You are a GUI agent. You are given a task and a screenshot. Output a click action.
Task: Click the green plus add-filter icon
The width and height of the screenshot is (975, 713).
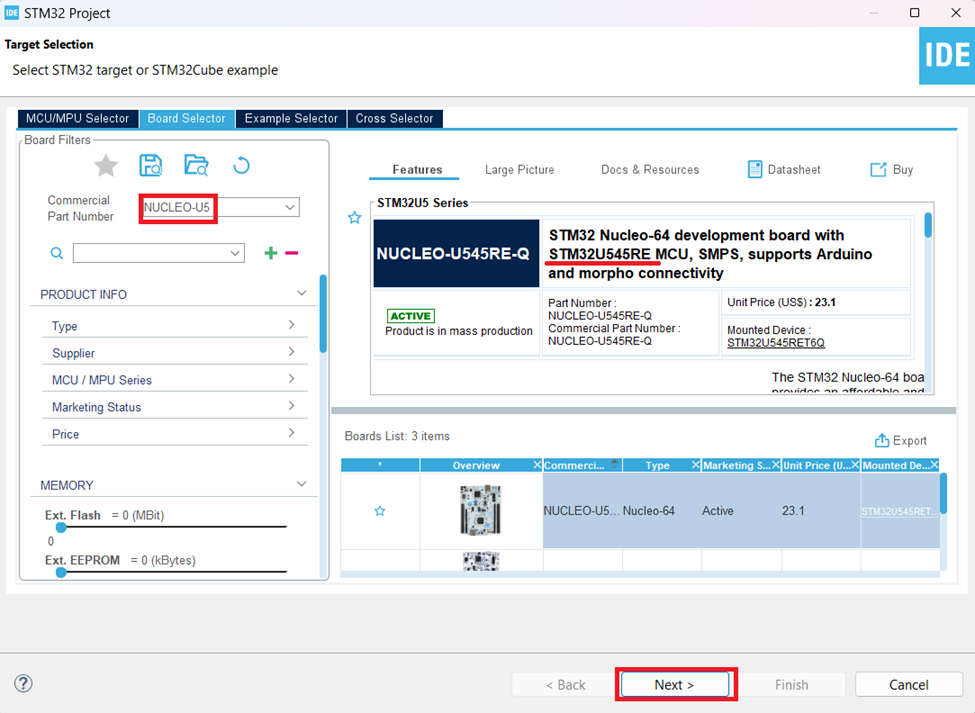(270, 252)
